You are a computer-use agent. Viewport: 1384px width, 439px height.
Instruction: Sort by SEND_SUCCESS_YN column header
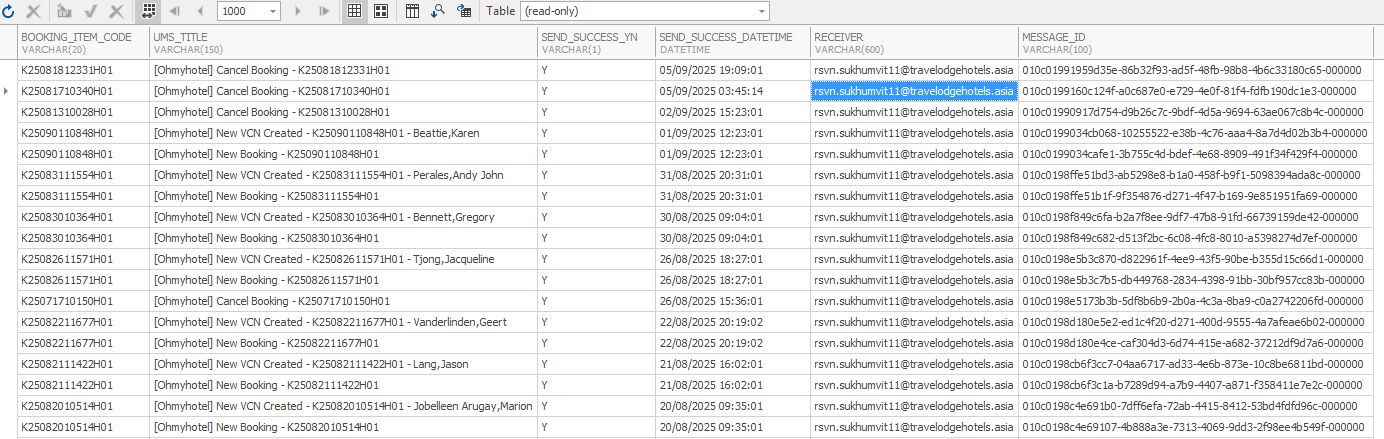597,42
